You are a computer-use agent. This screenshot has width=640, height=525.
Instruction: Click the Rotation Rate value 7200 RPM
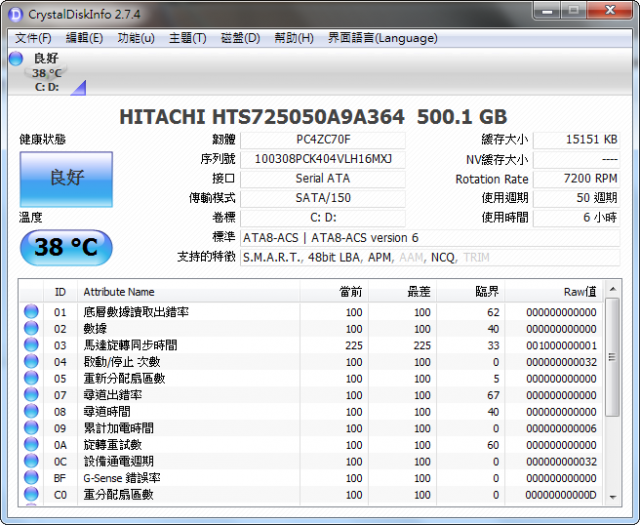coord(577,178)
